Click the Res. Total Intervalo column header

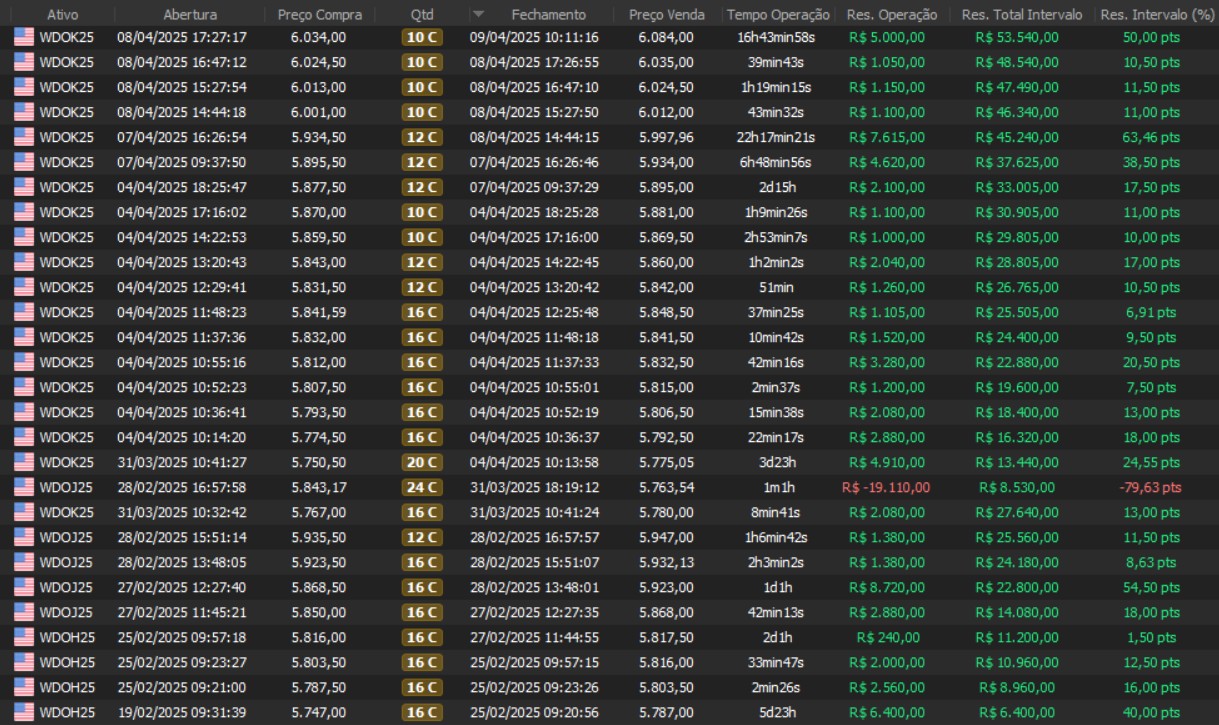(1017, 15)
